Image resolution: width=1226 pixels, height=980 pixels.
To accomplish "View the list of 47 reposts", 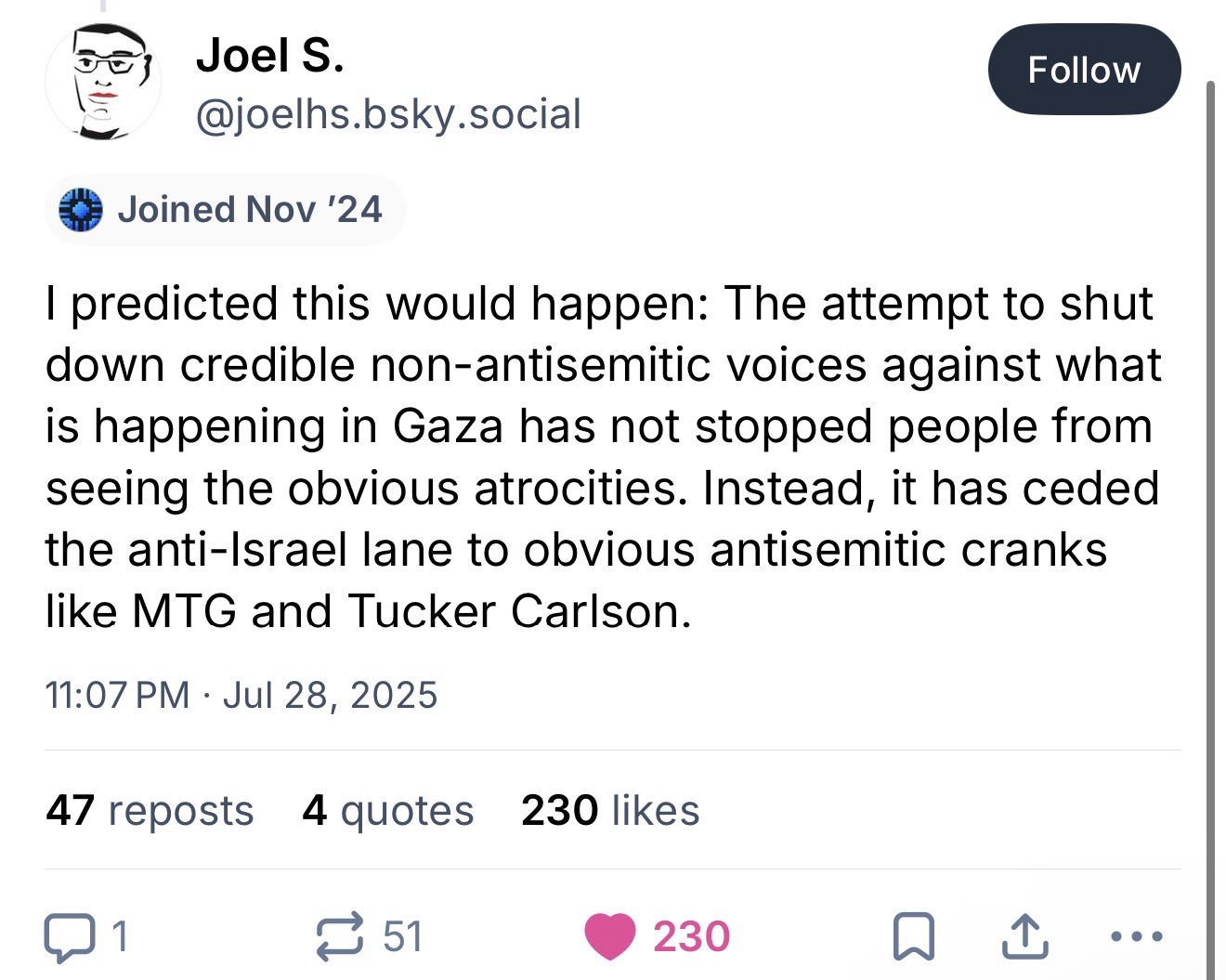I will click(x=150, y=810).
